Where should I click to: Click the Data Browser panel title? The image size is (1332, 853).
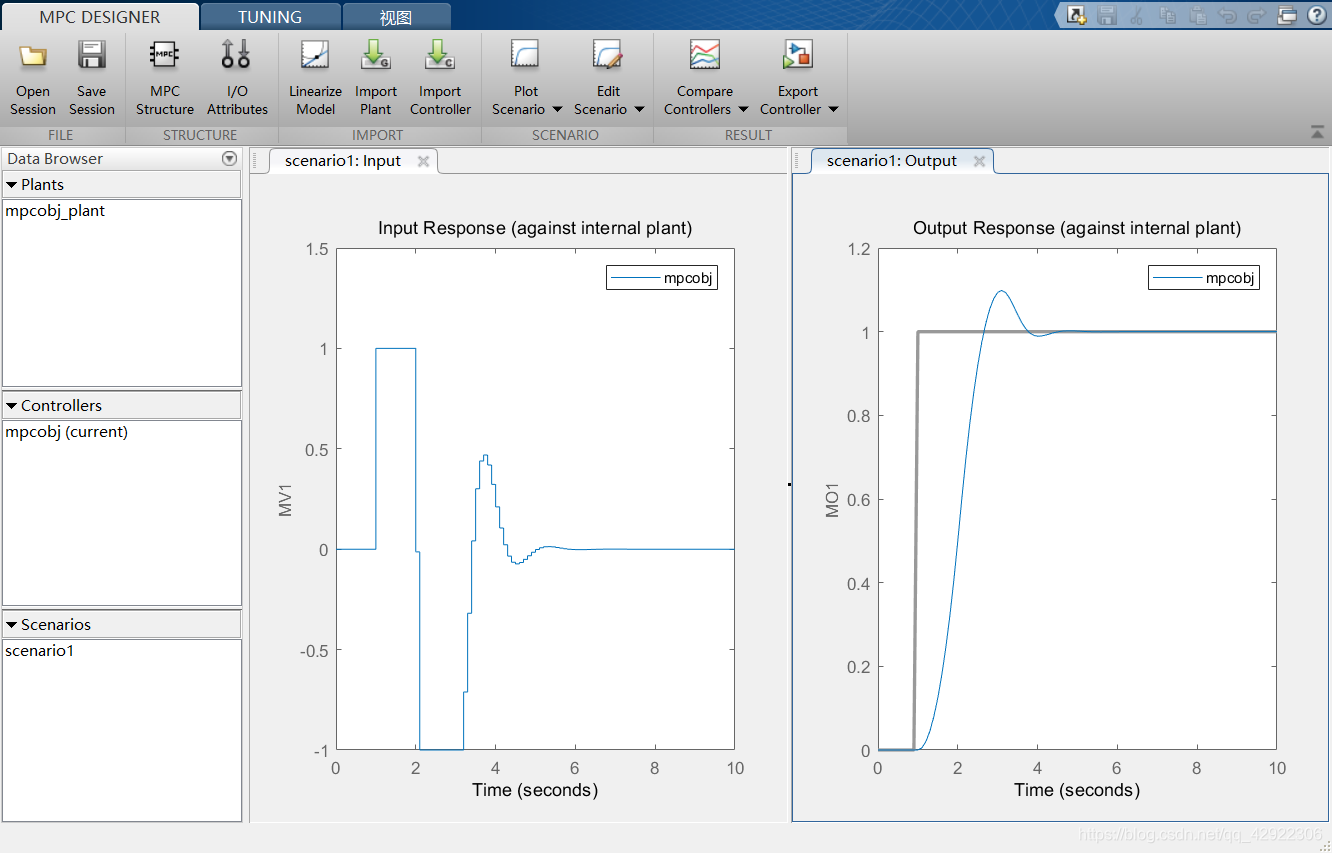point(55,159)
